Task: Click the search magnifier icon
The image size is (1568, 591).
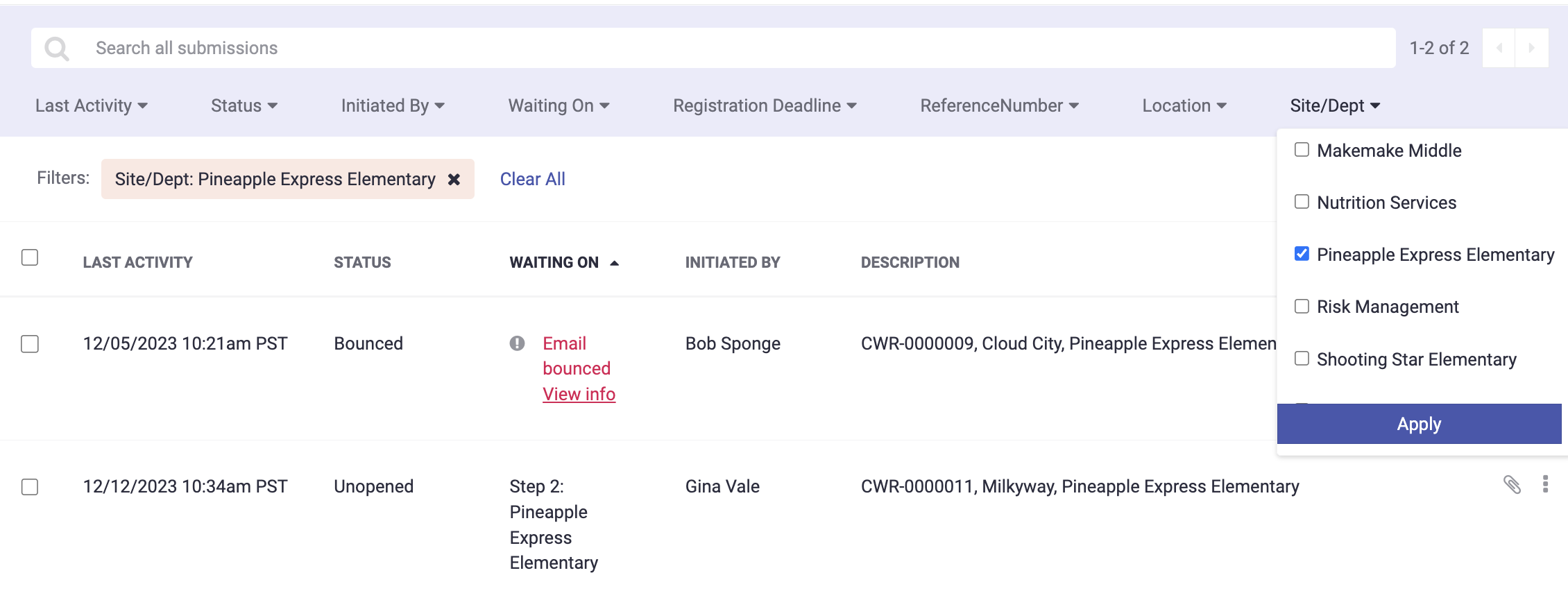Action: coord(57,49)
